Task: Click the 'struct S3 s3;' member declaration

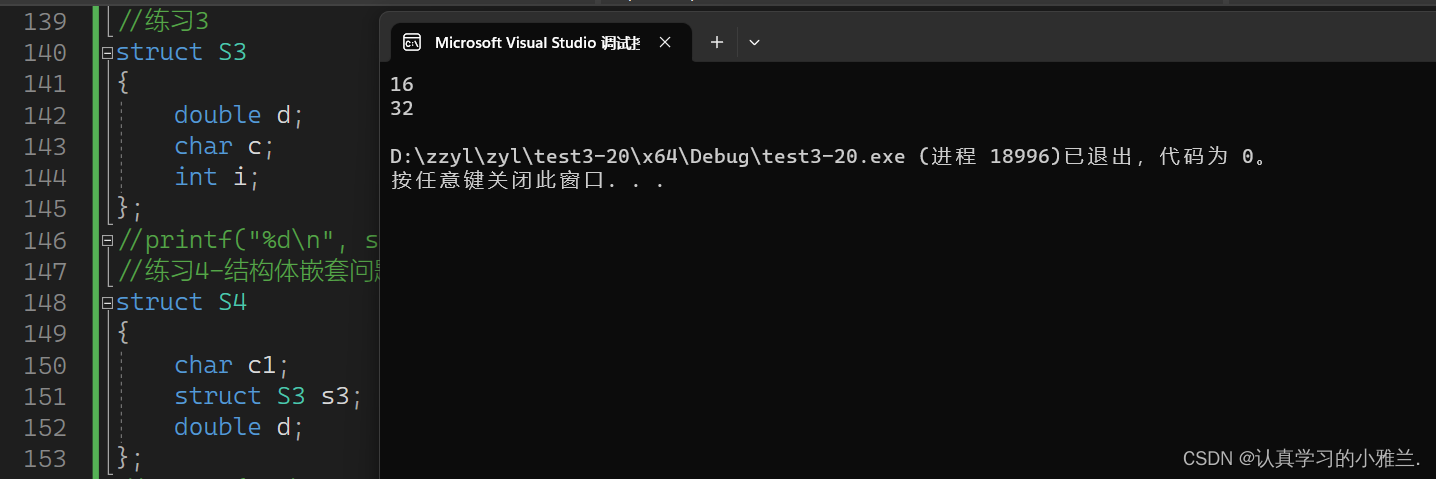Action: 268,396
